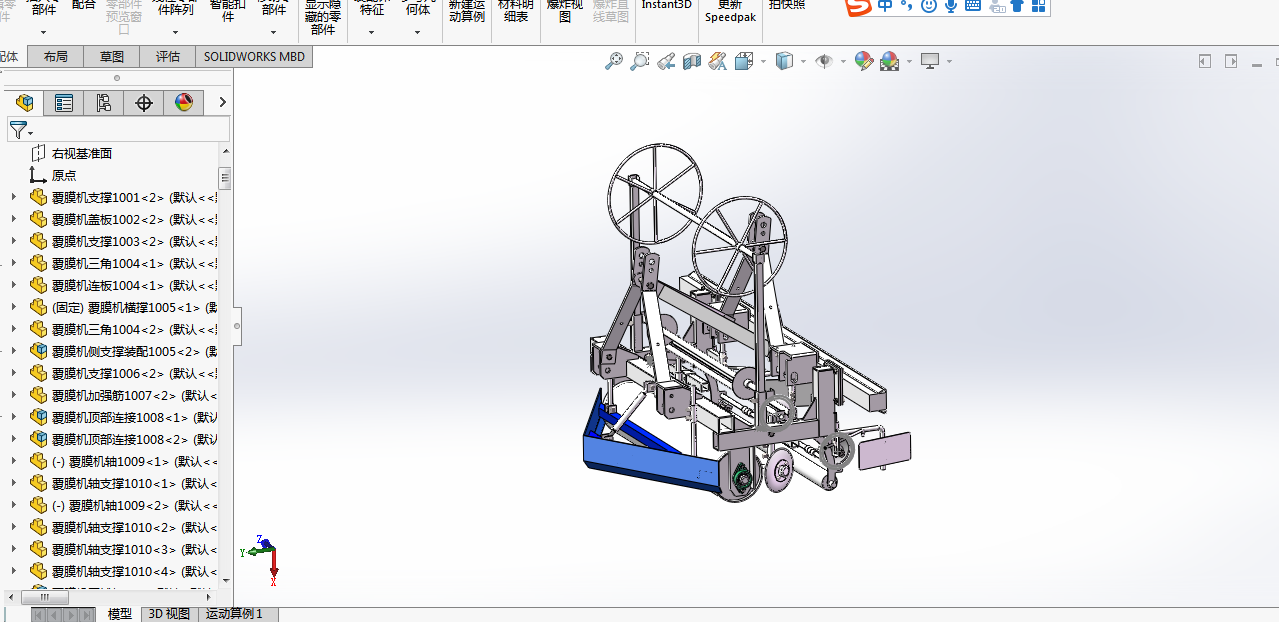Click Zoom to Fit icon in view toolbar
Viewport: 1279px width, 622px height.
(x=614, y=62)
